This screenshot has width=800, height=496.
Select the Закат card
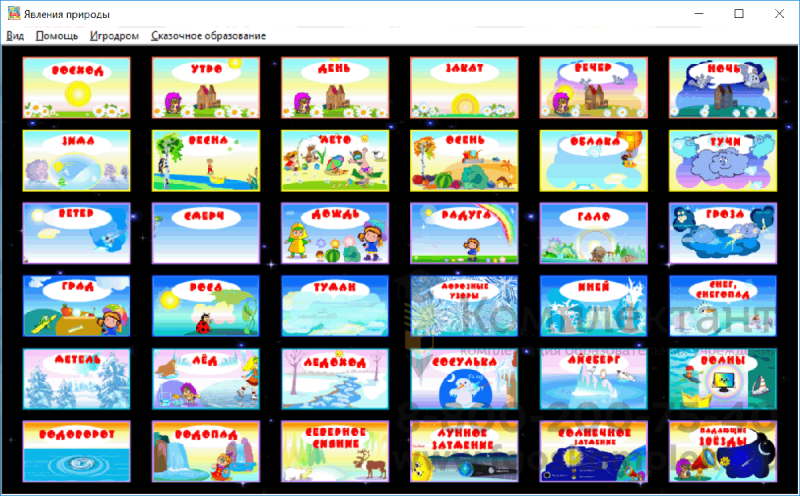click(464, 88)
